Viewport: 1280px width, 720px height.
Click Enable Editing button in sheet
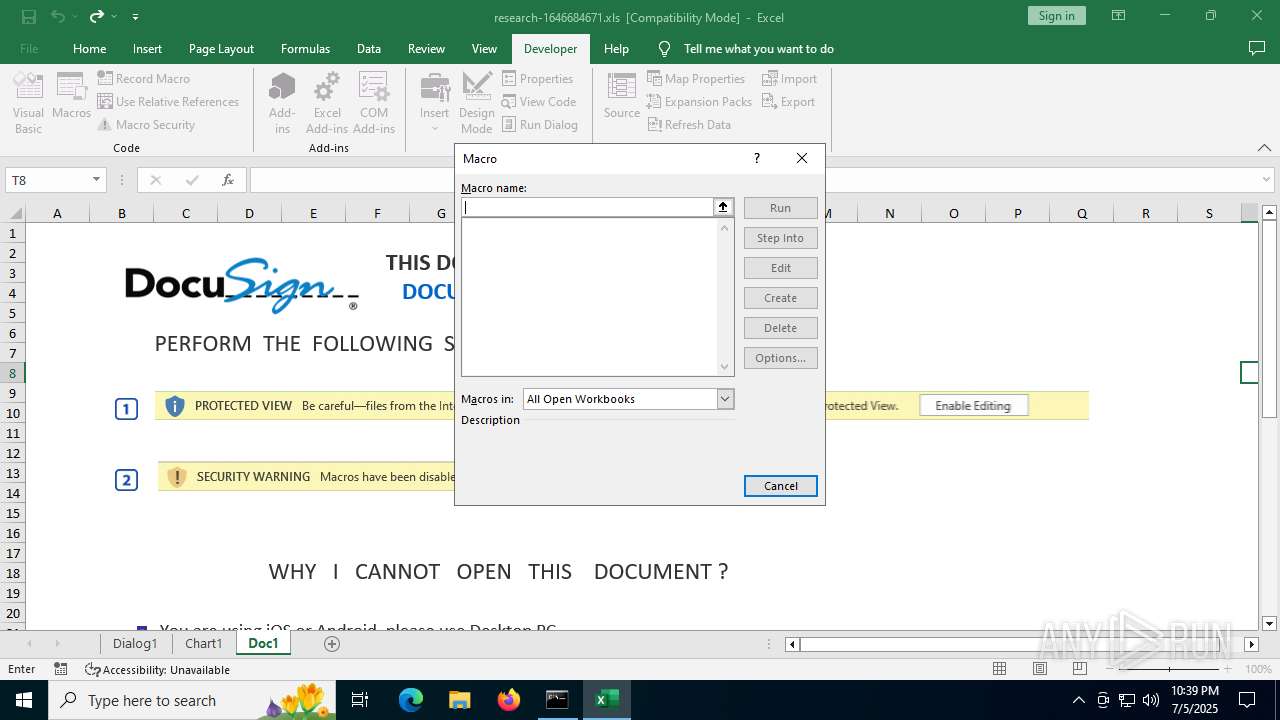coord(973,406)
